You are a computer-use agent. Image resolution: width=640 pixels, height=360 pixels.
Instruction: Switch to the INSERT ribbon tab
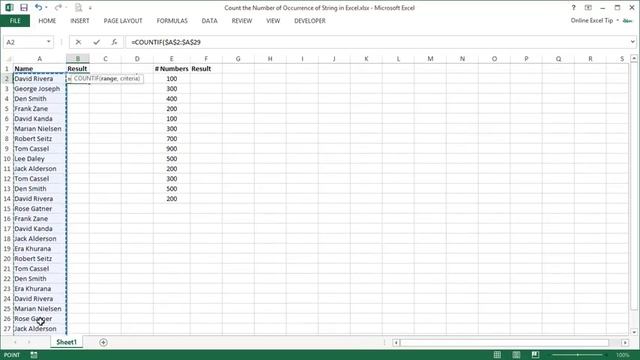coord(80,21)
